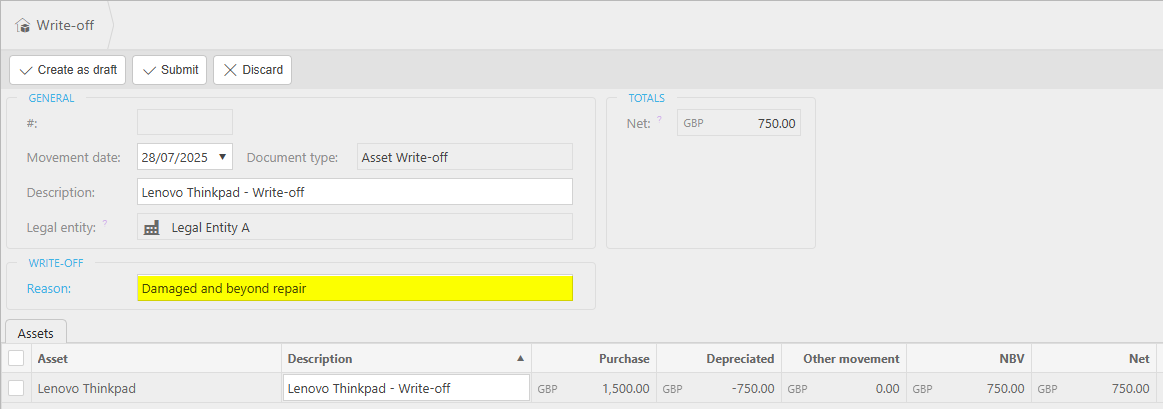Click the X icon on Discard
Image resolution: width=1163 pixels, height=409 pixels.
[x=230, y=70]
